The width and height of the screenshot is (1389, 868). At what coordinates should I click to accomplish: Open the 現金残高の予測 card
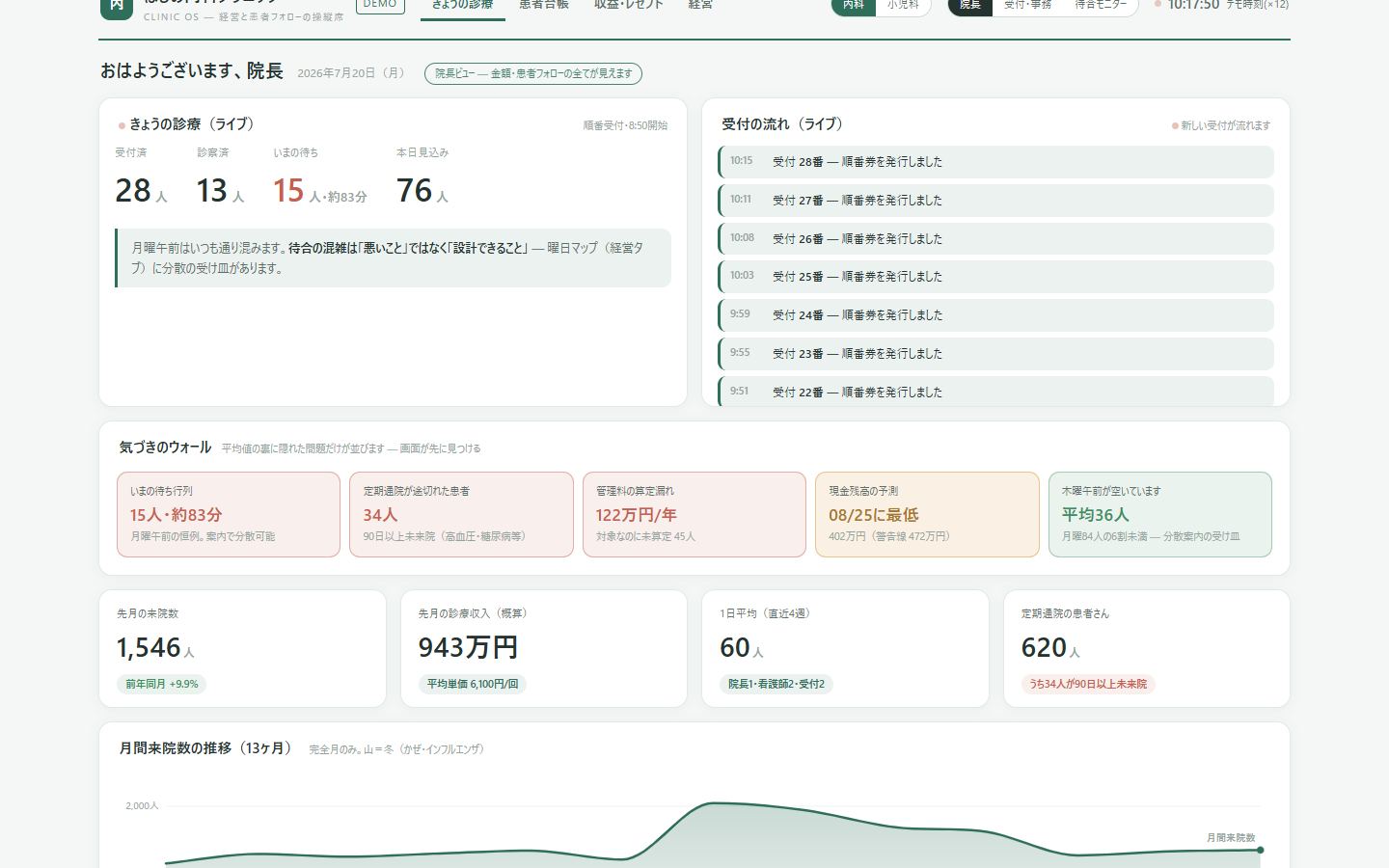pyautogui.click(x=927, y=514)
